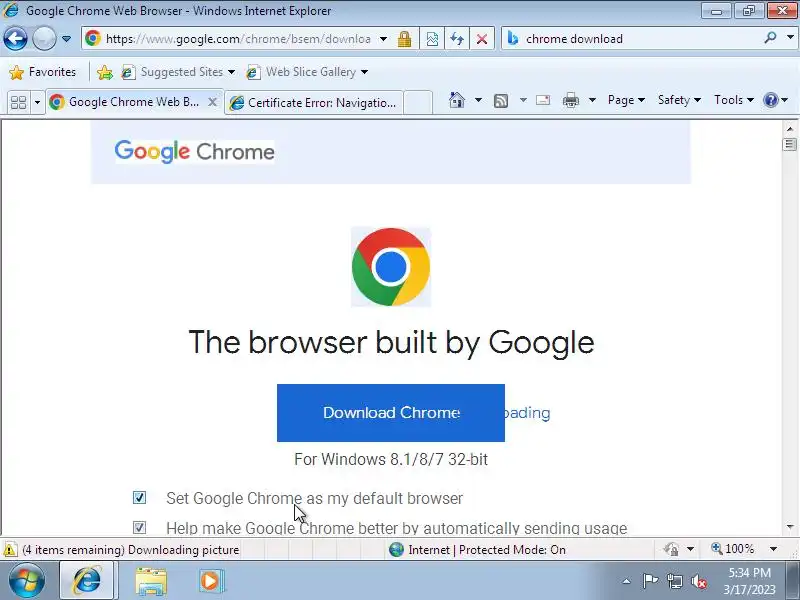Screen dimensions: 800x600
Task: Click the large Chrome logo image
Action: (391, 267)
